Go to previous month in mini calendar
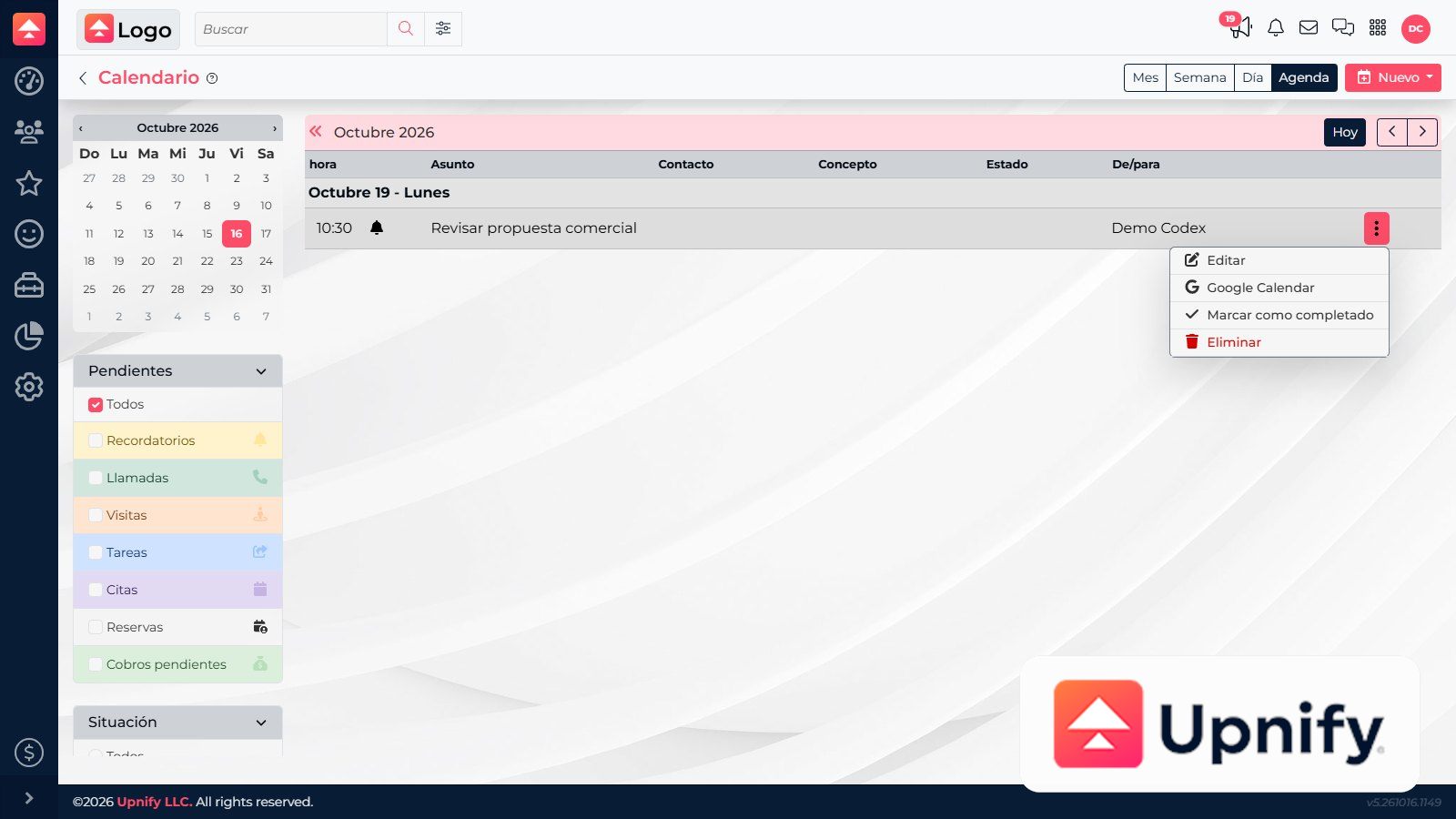1456x819 pixels. [x=81, y=128]
